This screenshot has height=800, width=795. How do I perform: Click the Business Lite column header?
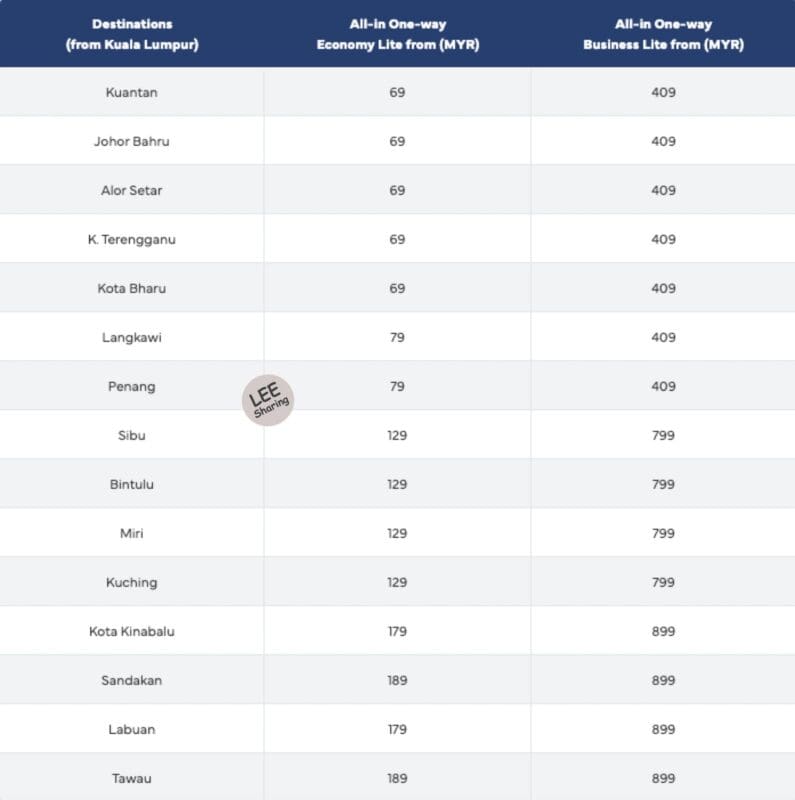tap(663, 34)
